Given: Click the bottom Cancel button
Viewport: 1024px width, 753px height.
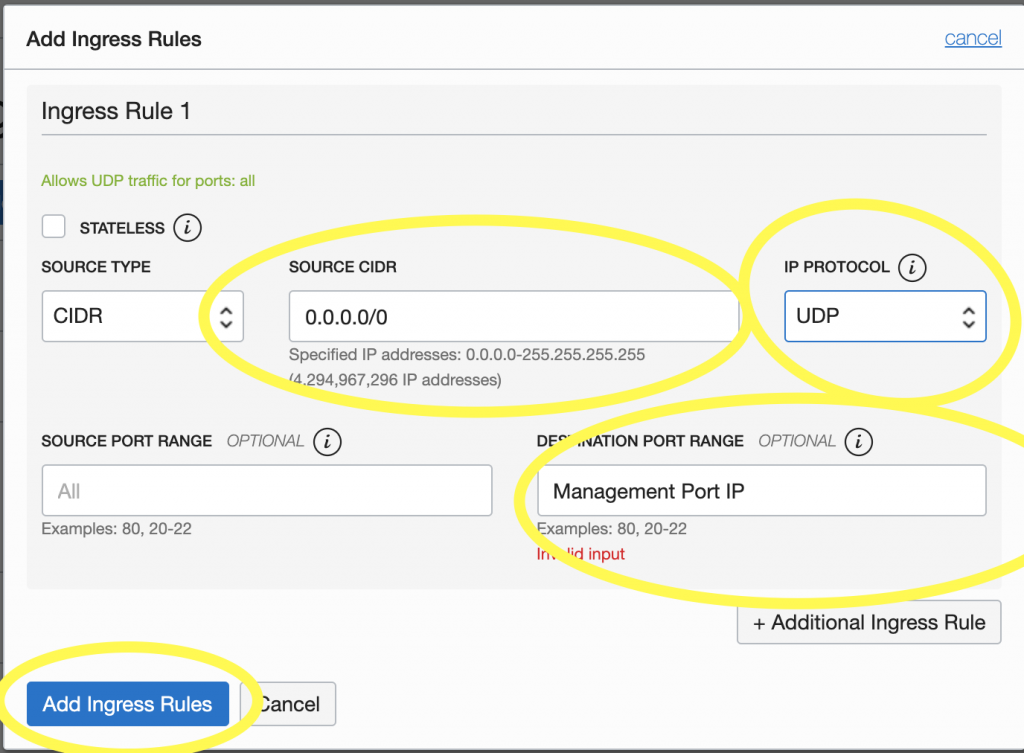Looking at the screenshot, I should 288,704.
